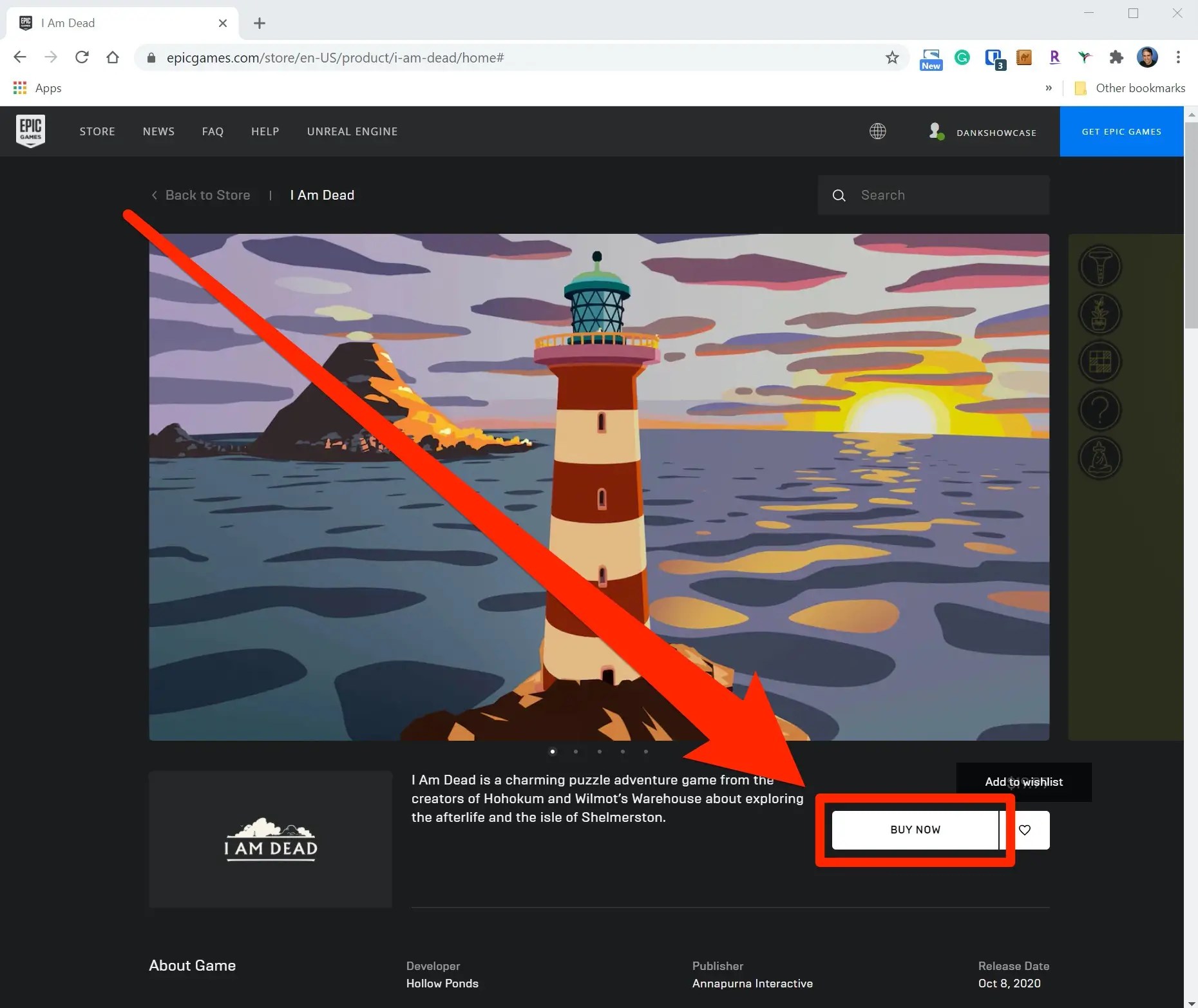View site security lock information
This screenshot has height=1008, width=1198.
(x=151, y=58)
